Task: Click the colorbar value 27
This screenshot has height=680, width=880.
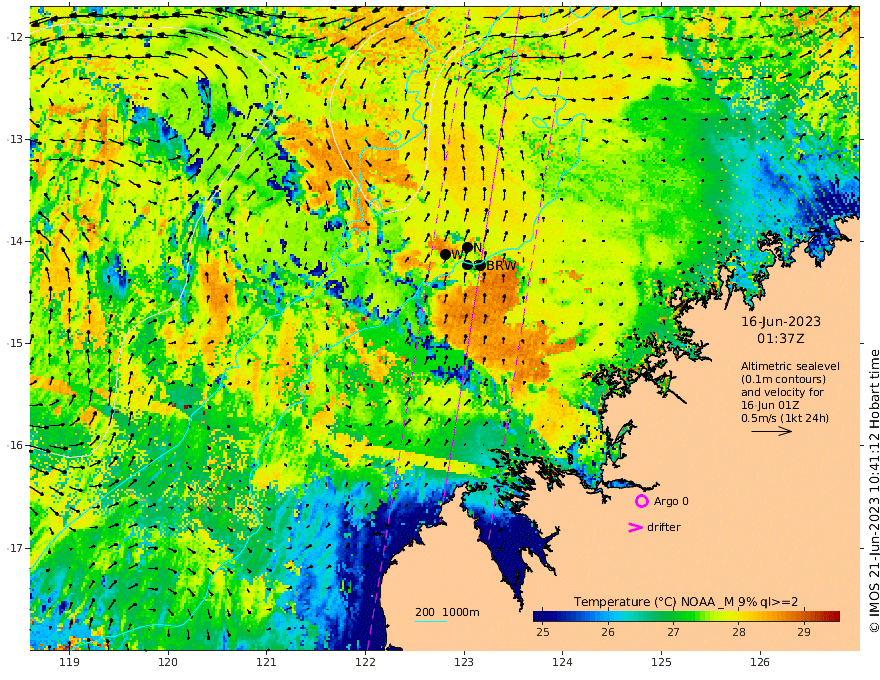Action: point(673,632)
